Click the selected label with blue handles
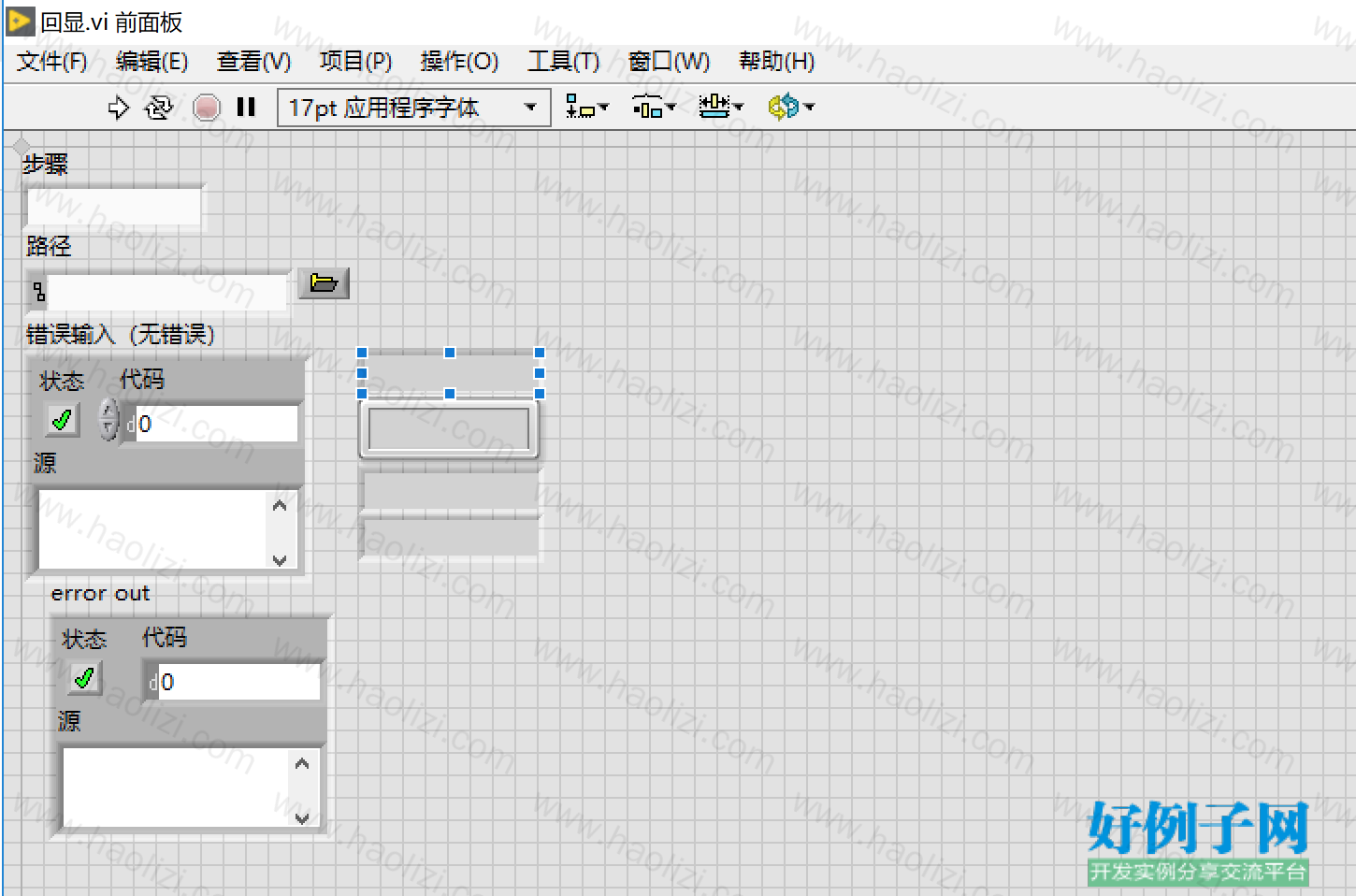This screenshot has height=896, width=1356. point(450,373)
